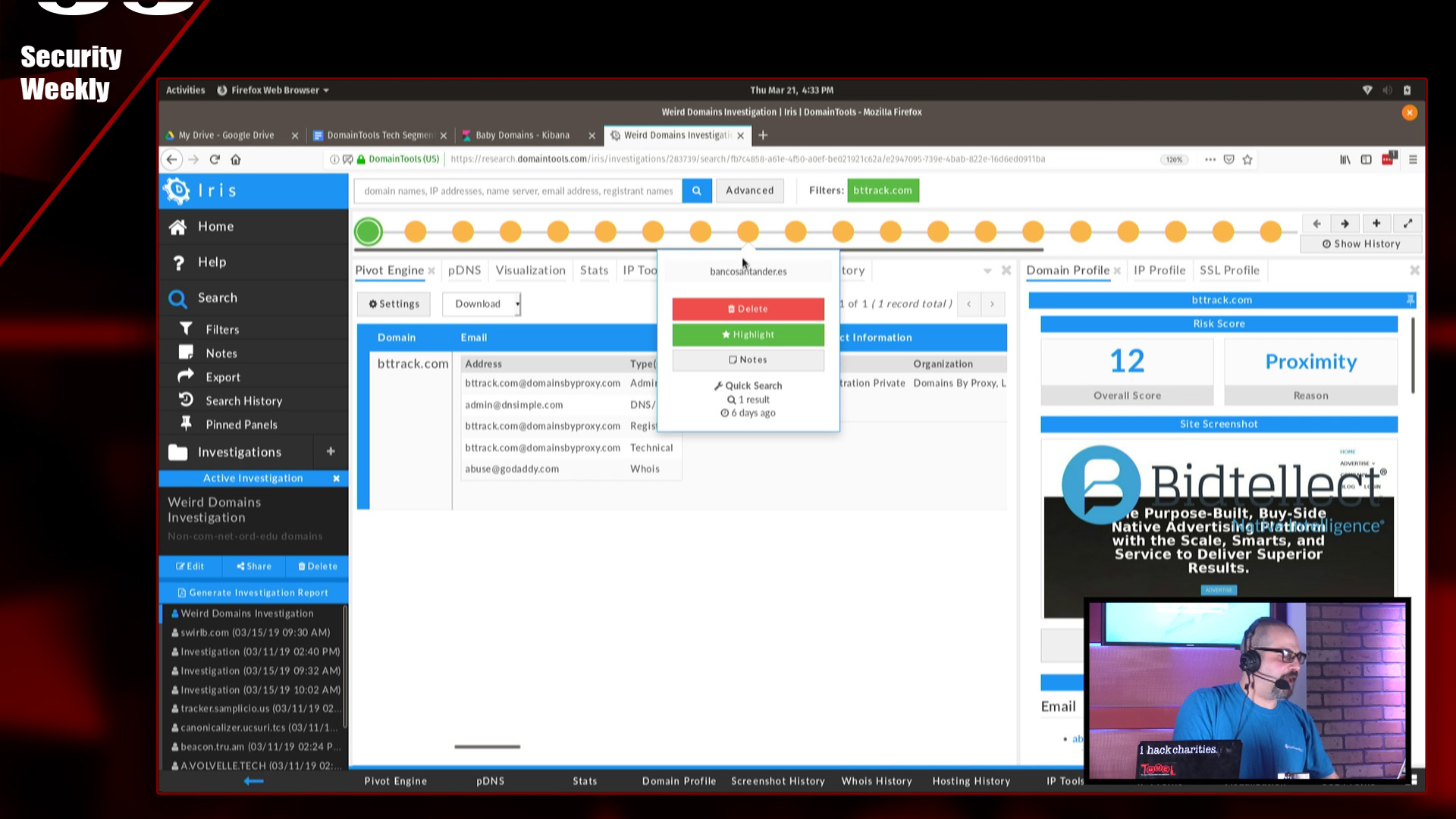This screenshot has height=819, width=1456.
Task: Go to next results page arrow
Action: point(992,304)
